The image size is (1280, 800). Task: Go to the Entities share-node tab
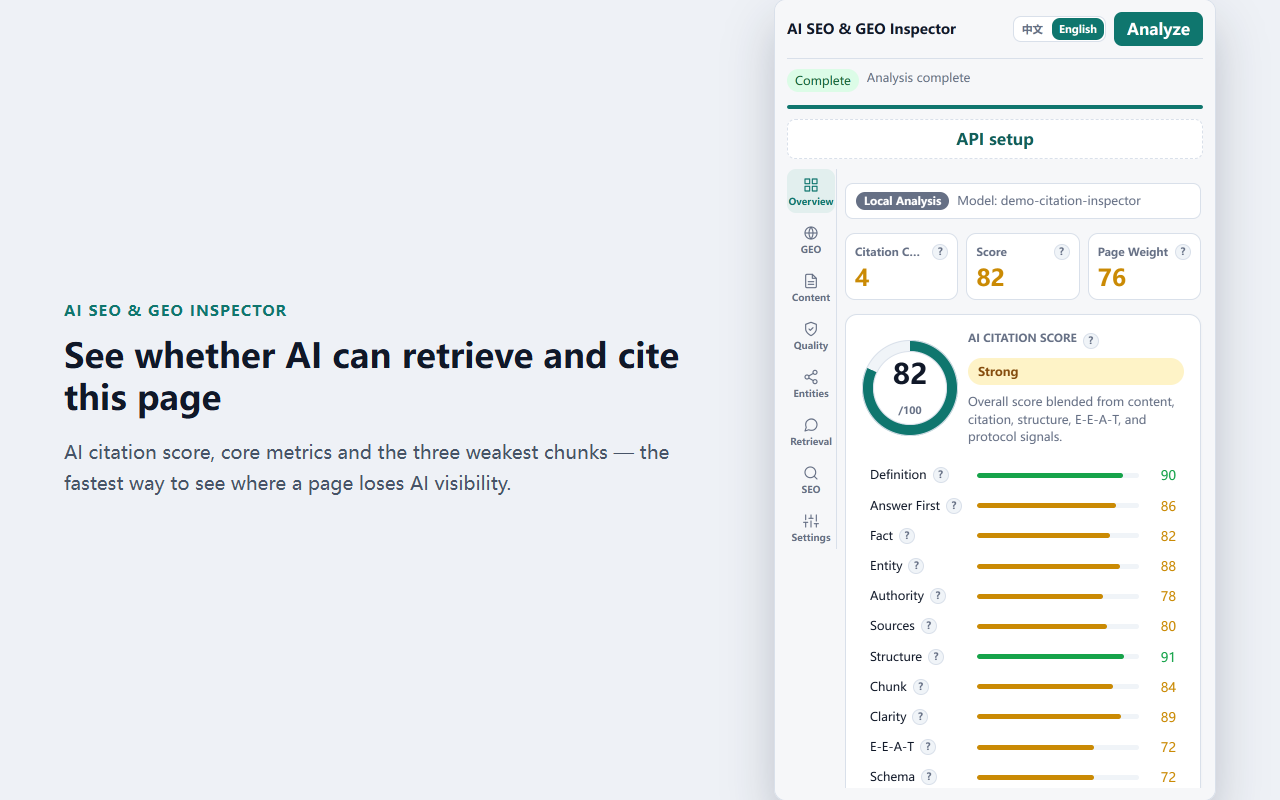point(811,384)
